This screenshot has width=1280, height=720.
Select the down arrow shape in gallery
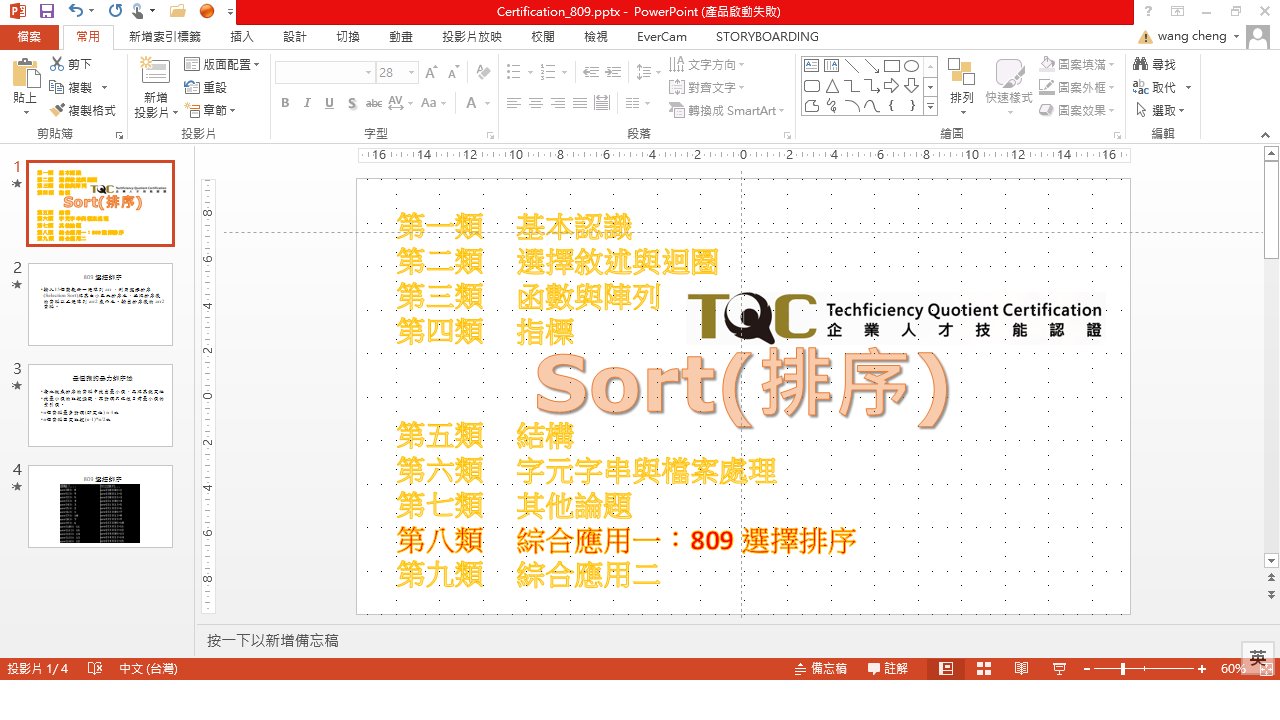tap(911, 86)
